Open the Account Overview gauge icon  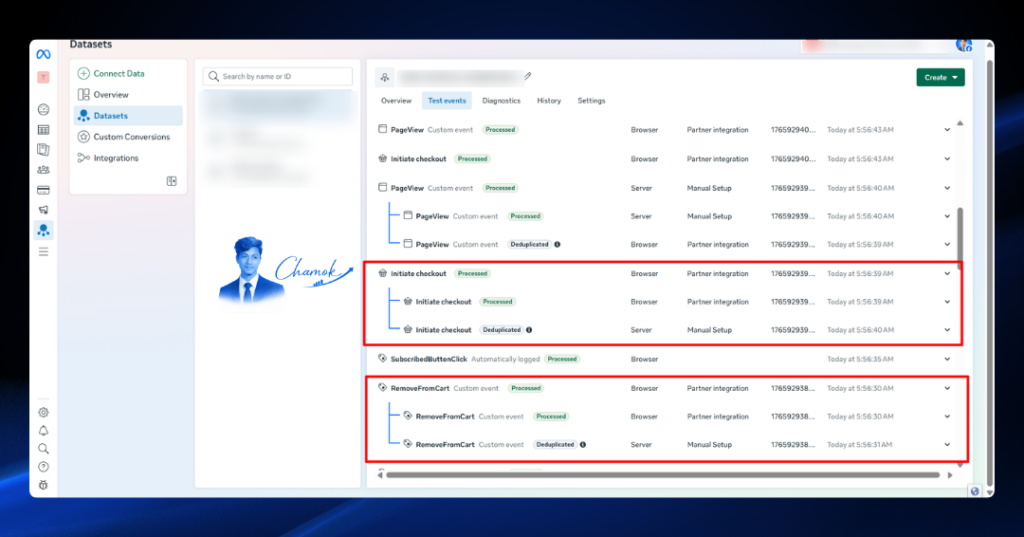tap(43, 110)
